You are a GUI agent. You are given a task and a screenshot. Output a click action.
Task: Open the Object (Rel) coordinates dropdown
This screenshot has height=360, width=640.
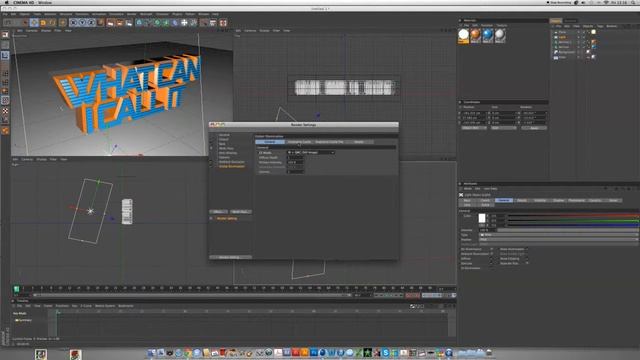474,128
